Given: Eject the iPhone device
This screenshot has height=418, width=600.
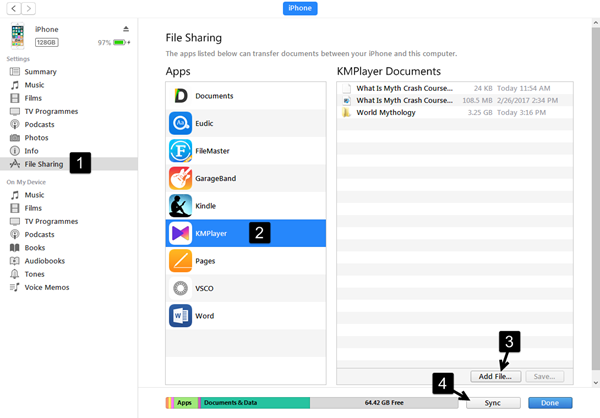Looking at the screenshot, I should point(126,29).
